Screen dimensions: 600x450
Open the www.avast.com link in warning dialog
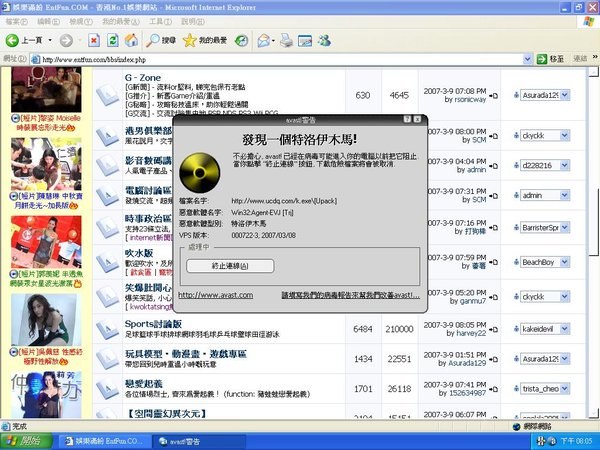(215, 295)
